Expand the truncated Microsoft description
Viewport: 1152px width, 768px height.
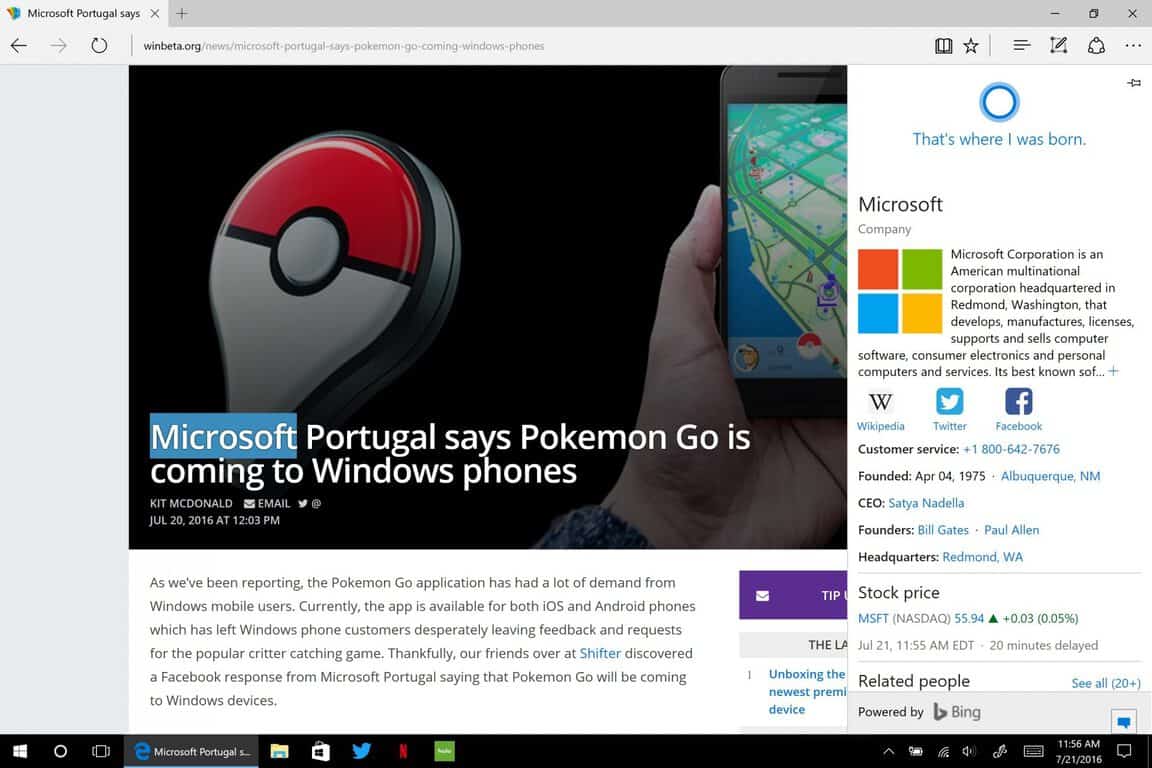coord(1114,371)
